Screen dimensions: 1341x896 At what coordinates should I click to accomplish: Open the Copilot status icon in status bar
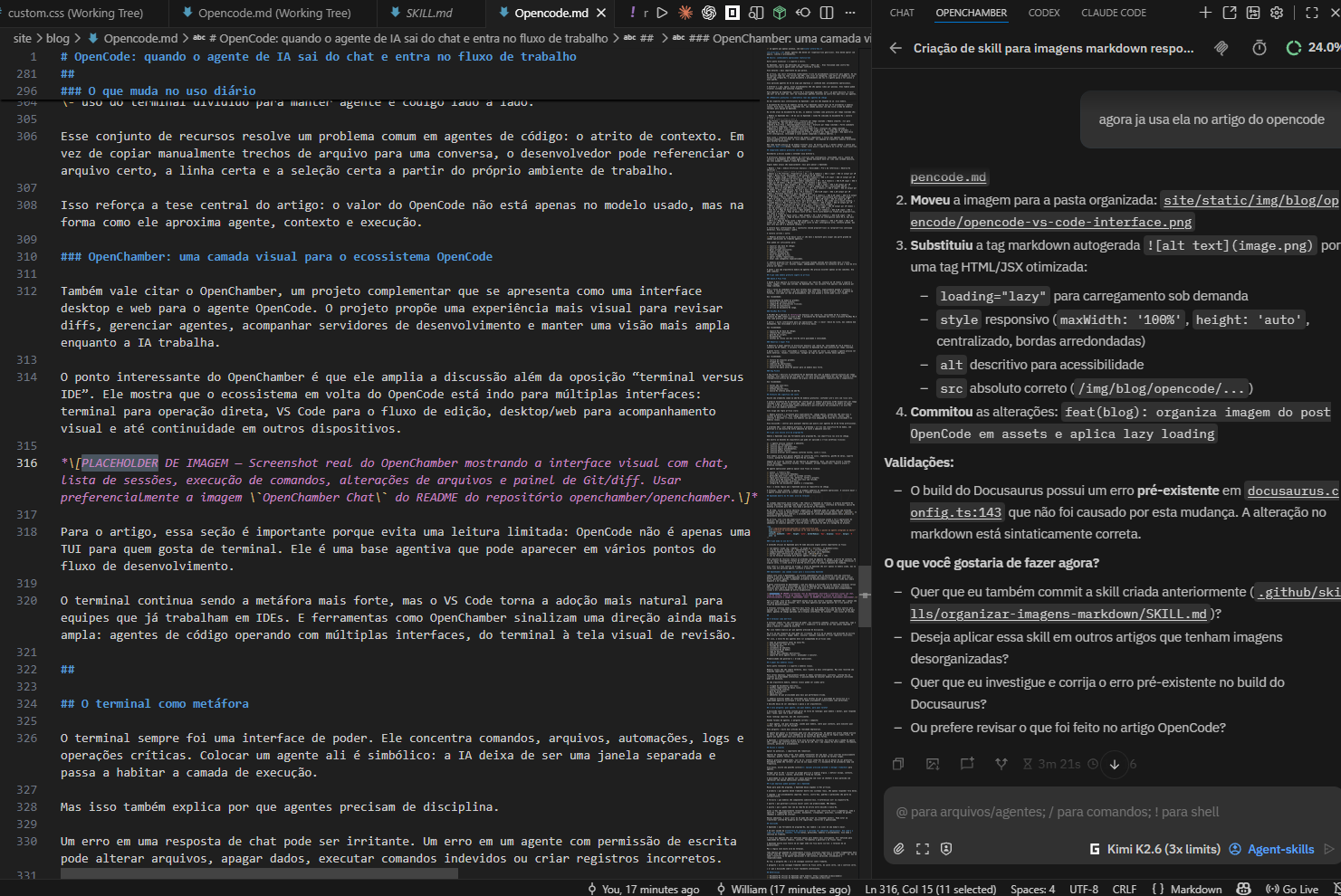click(x=1243, y=889)
